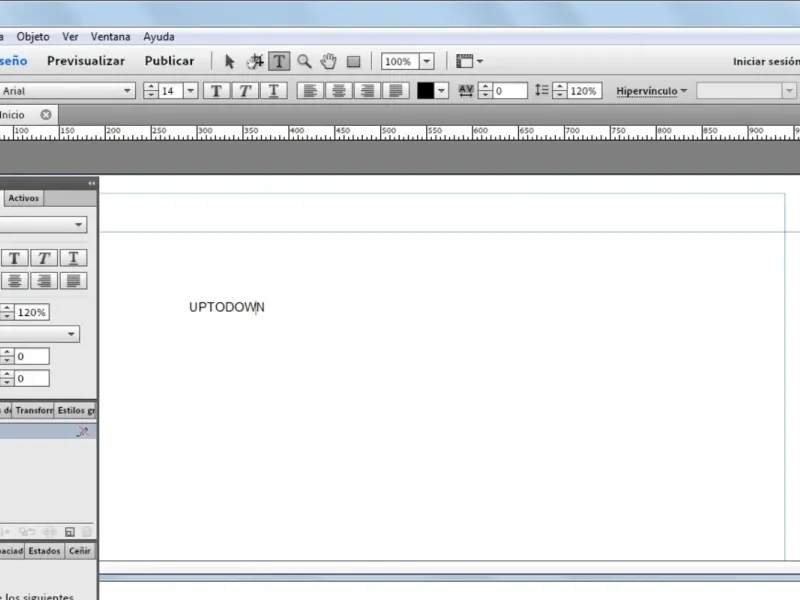The width and height of the screenshot is (800, 600).
Task: Switch to the Ceñir panel tab
Action: point(80,551)
